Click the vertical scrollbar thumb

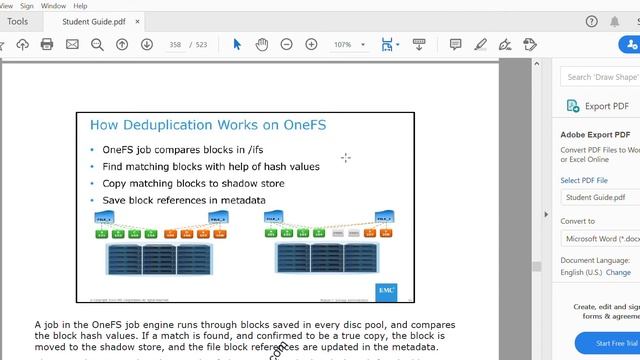tap(537, 267)
